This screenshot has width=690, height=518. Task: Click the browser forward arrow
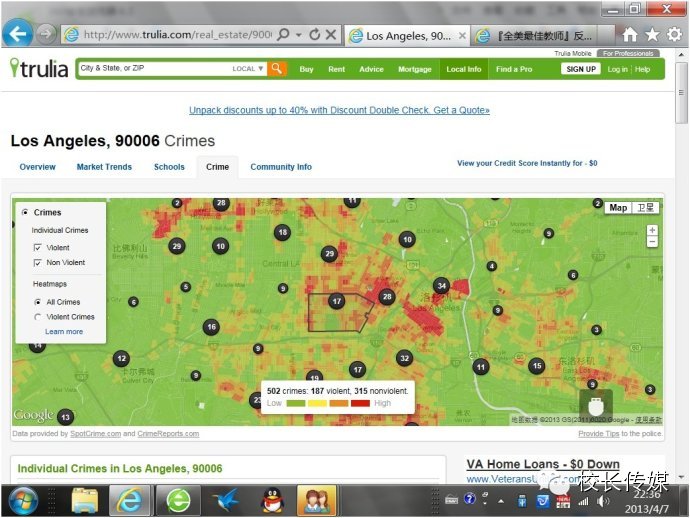[x=46, y=34]
